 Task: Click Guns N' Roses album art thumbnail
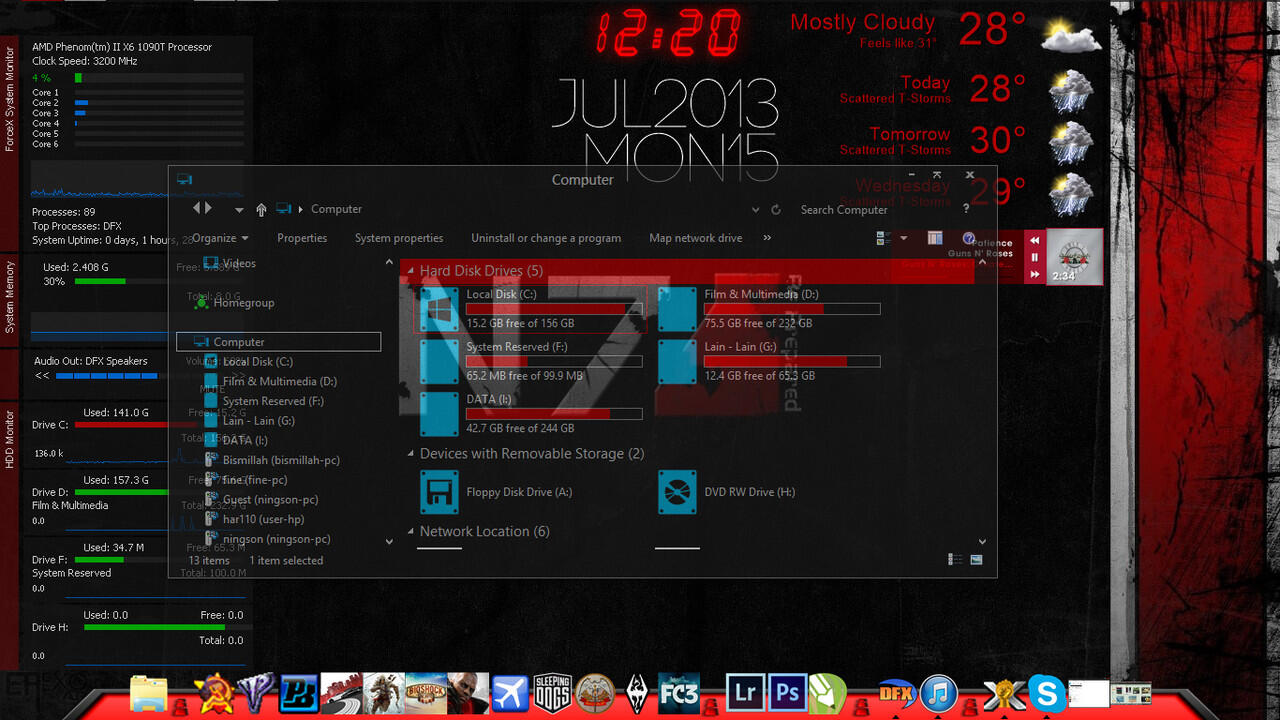[x=1075, y=256]
